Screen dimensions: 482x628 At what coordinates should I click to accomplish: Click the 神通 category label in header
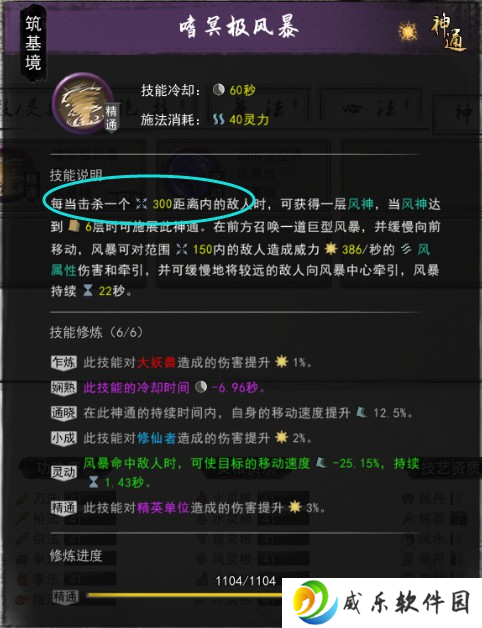(x=449, y=33)
